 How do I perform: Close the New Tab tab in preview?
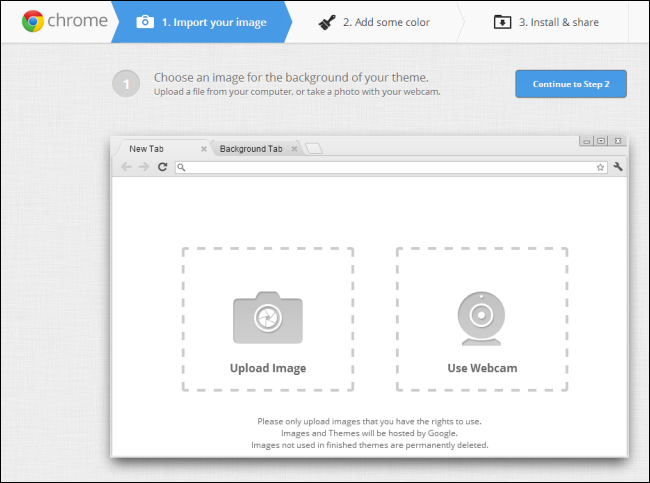(204, 149)
